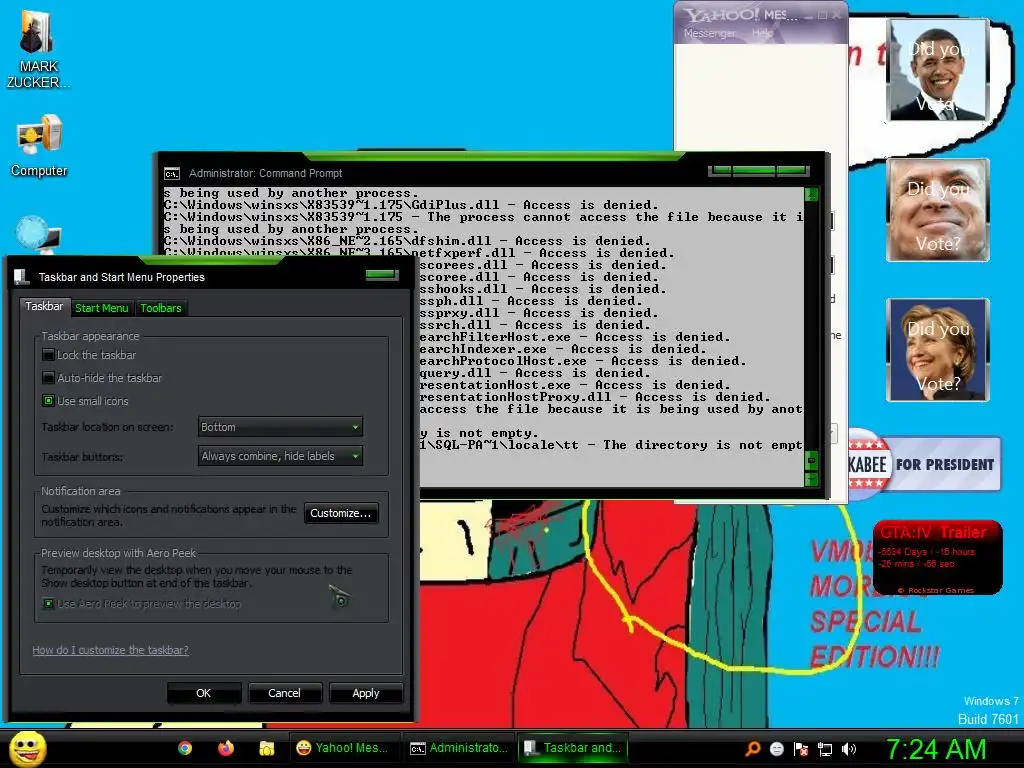The width and height of the screenshot is (1024, 768).
Task: Switch to the Toolbars tab
Action: click(x=161, y=308)
